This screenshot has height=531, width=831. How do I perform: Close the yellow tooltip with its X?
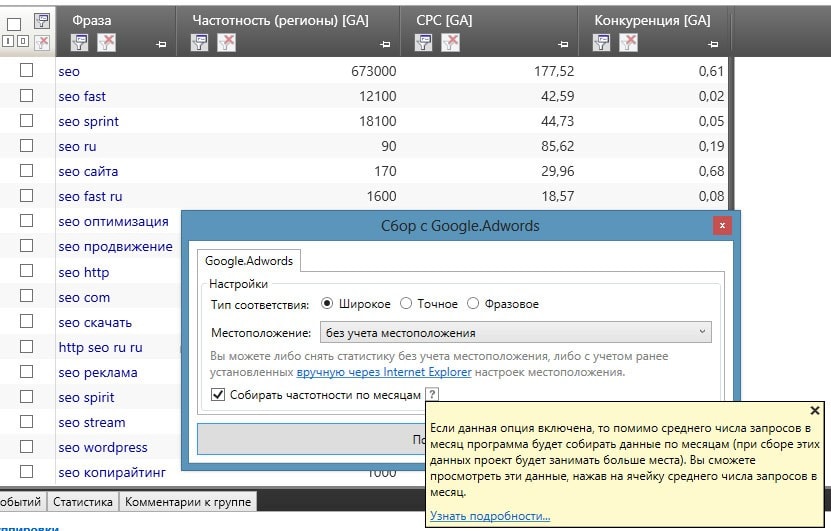click(x=814, y=410)
